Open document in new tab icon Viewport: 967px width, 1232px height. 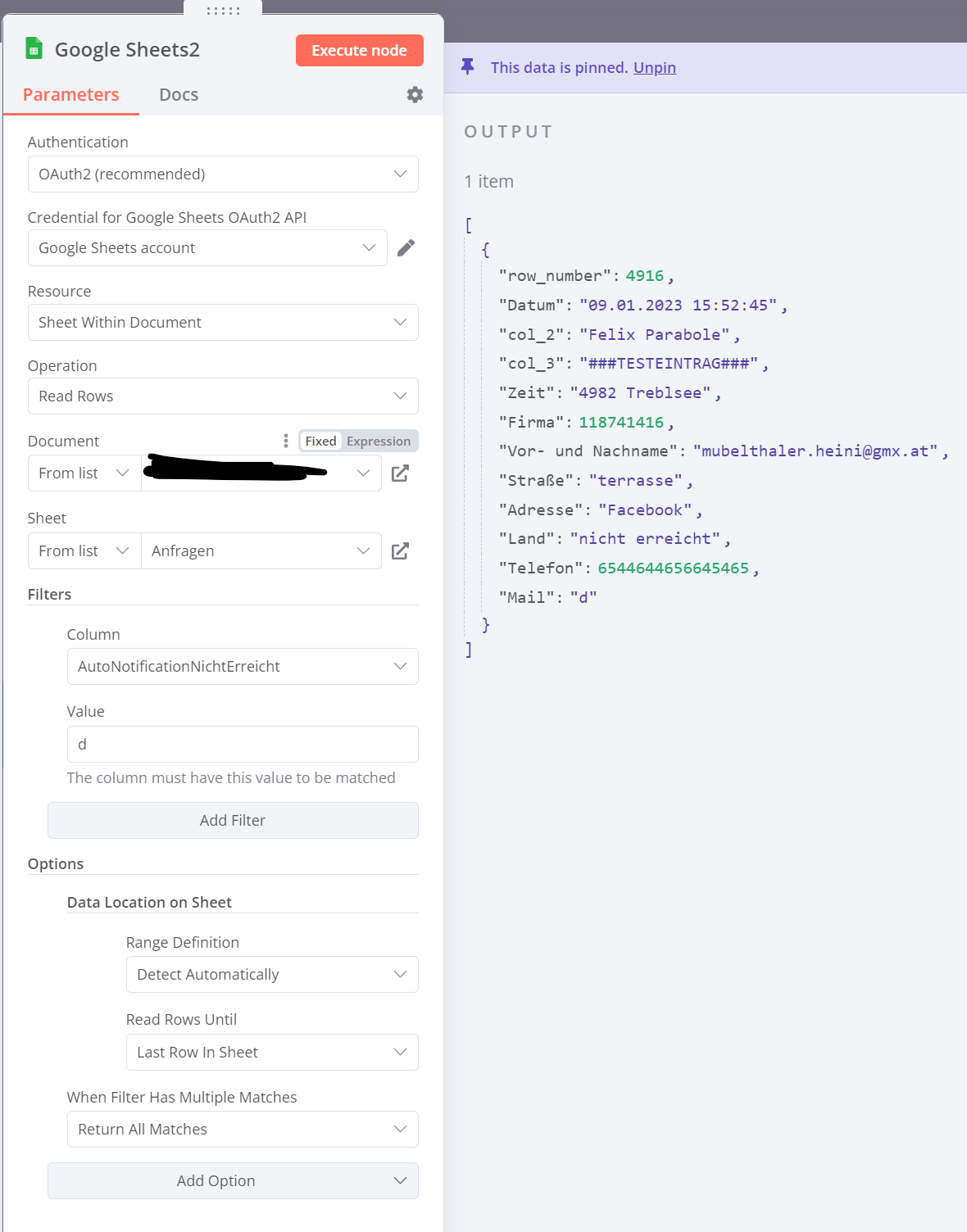[400, 473]
